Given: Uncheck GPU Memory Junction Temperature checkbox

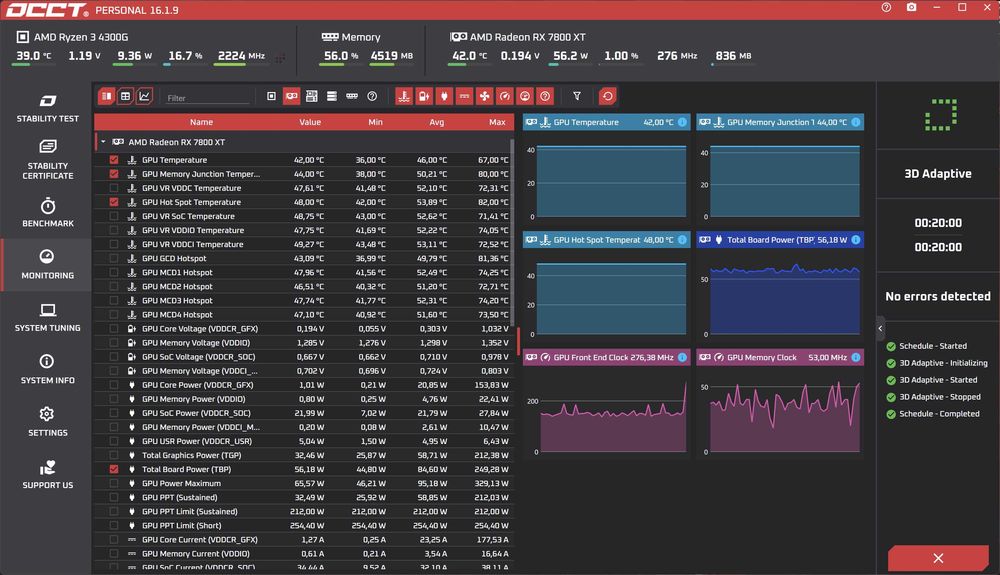Looking at the screenshot, I should point(114,174).
